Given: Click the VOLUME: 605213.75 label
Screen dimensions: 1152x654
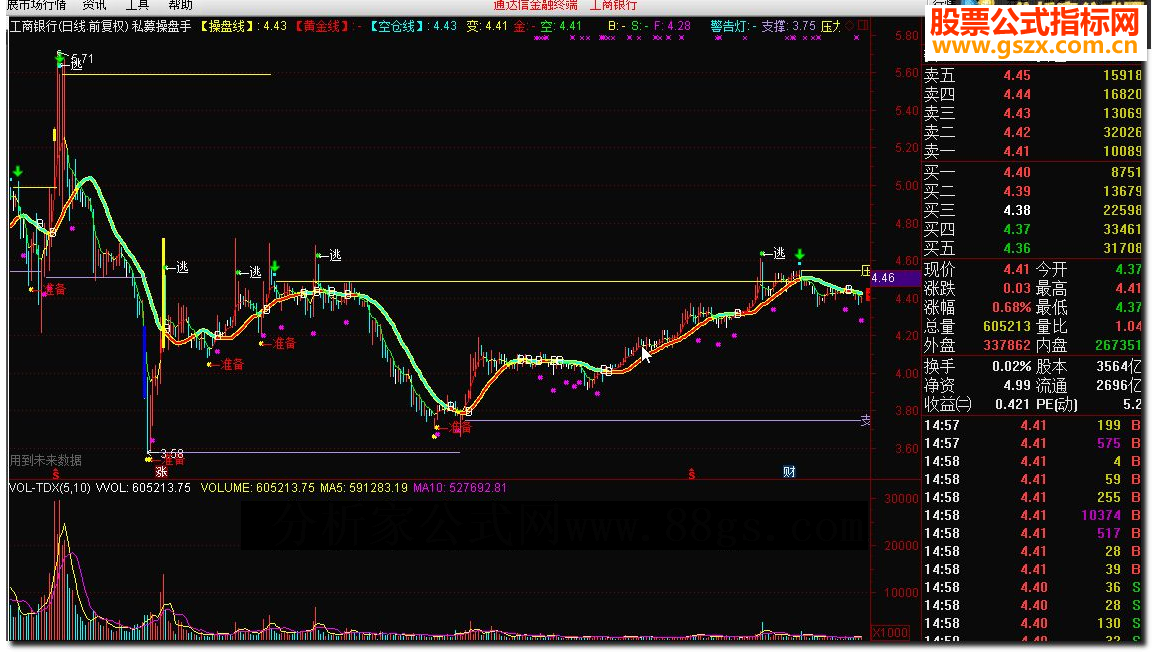Looking at the screenshot, I should click(x=257, y=488).
